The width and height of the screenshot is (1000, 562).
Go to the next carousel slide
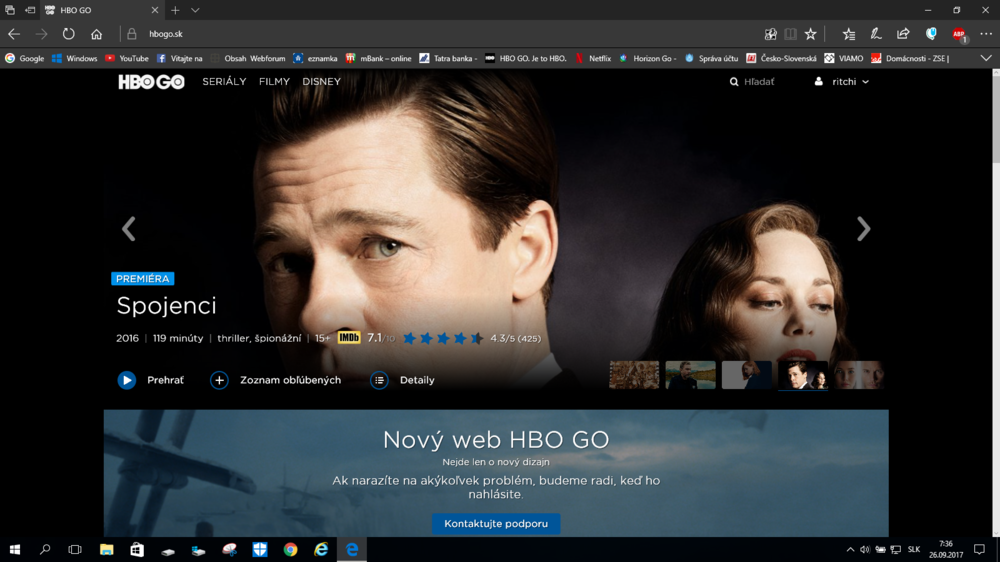coord(863,229)
